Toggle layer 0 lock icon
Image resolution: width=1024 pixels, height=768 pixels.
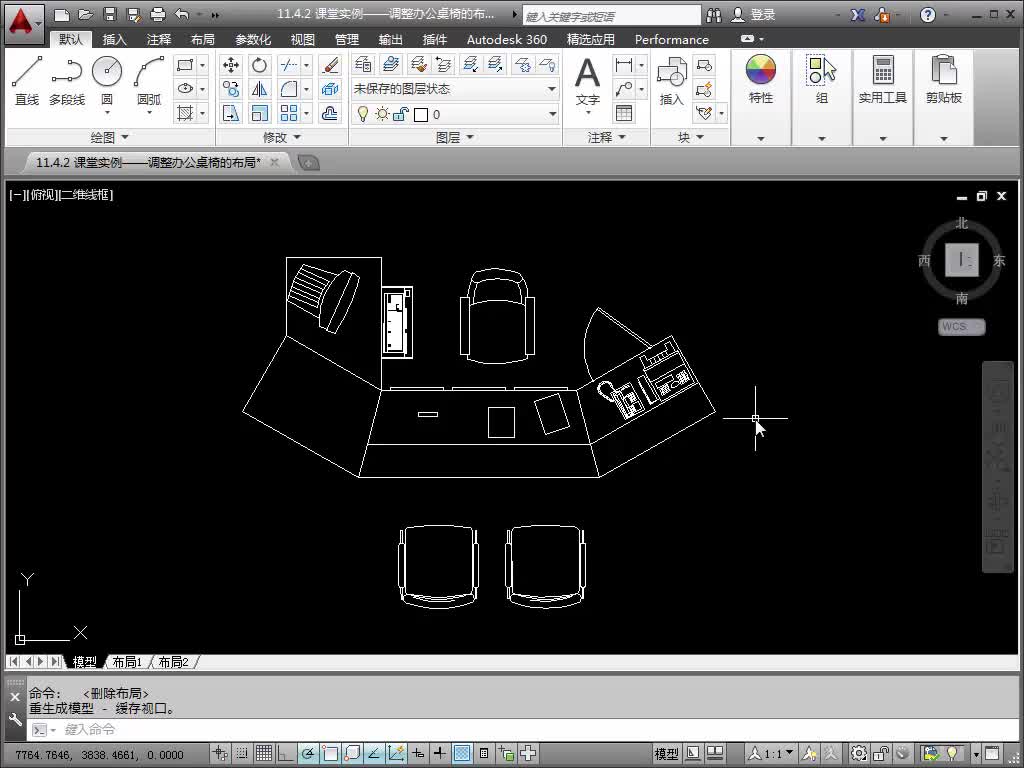400,115
